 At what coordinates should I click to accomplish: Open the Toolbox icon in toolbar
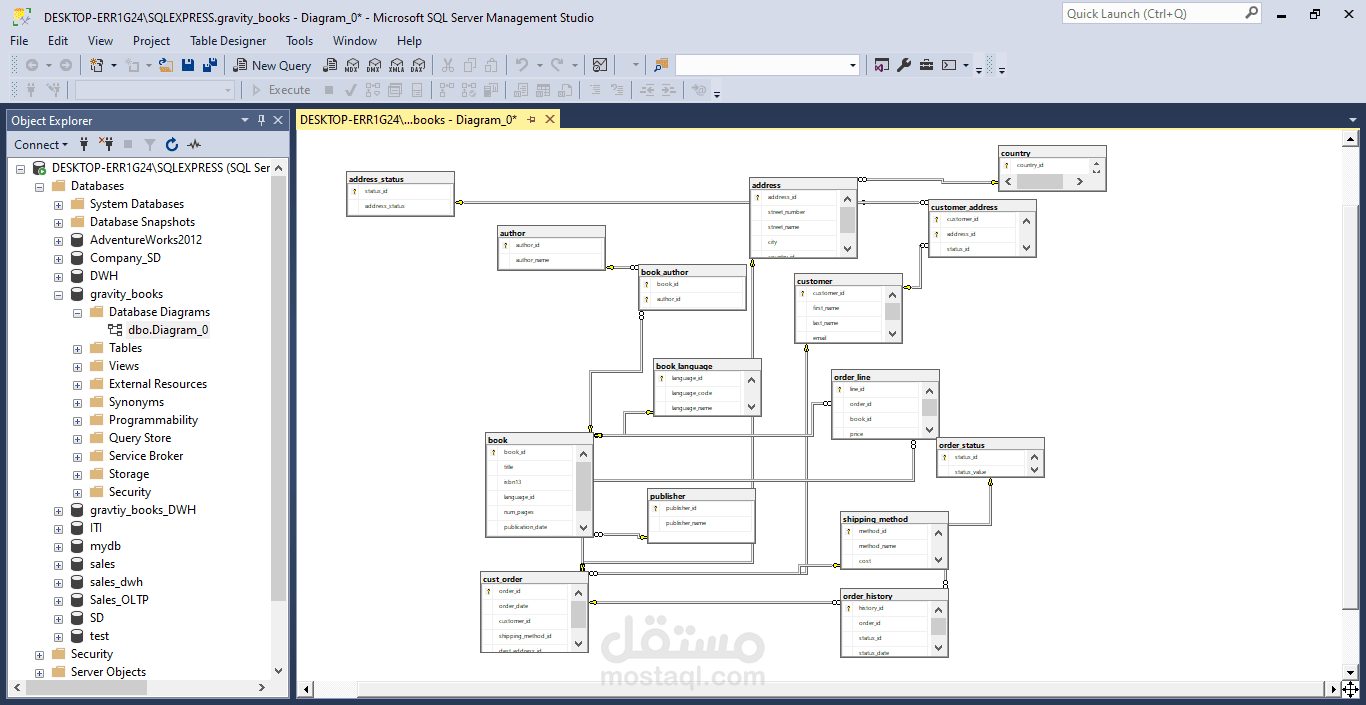926,65
